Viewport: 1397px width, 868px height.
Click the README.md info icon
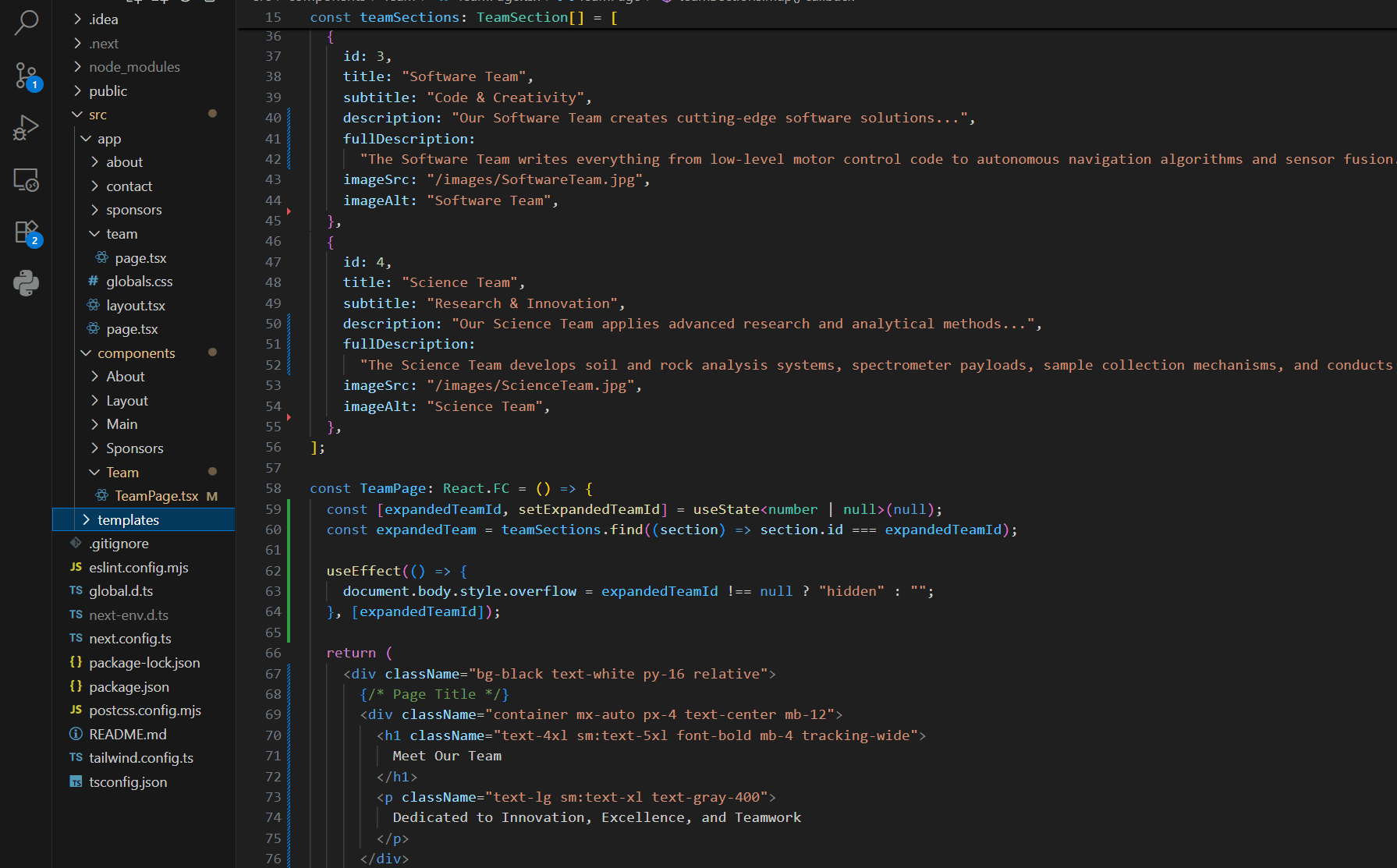pos(76,734)
